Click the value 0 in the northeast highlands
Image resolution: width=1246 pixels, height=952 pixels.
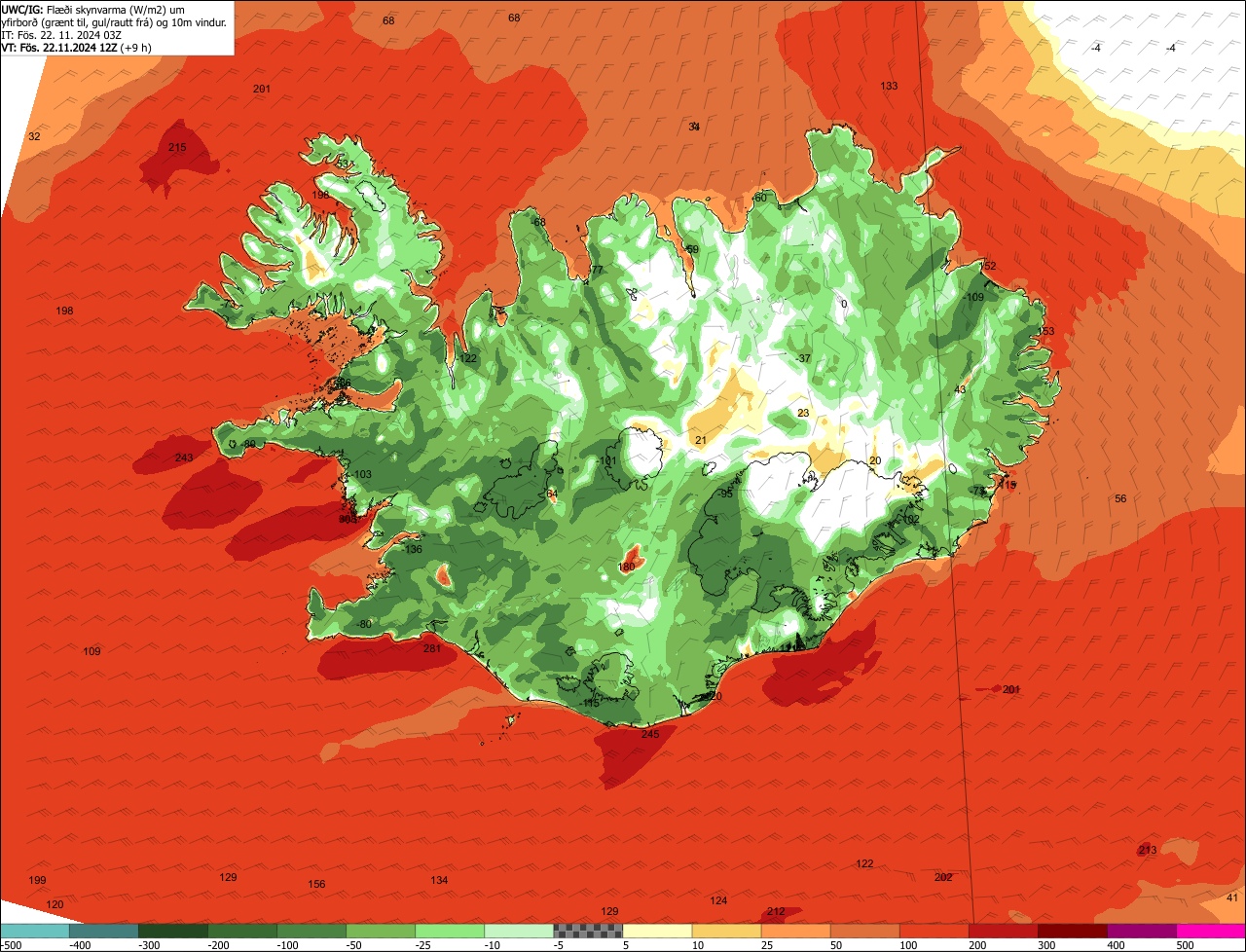pyautogui.click(x=844, y=305)
